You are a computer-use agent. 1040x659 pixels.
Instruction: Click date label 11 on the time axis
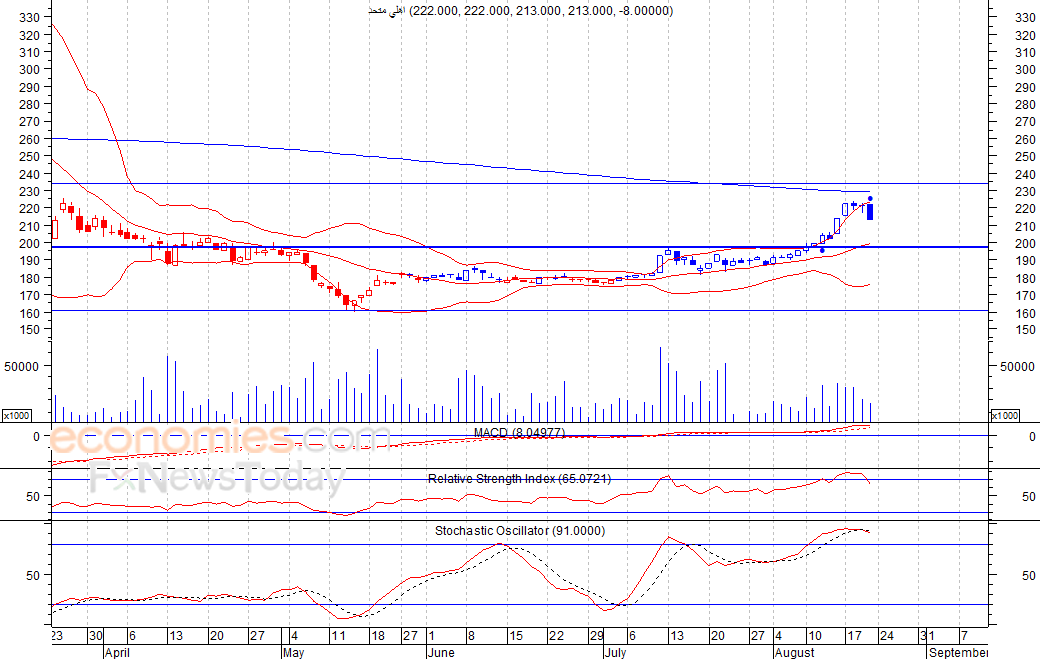tap(338, 636)
